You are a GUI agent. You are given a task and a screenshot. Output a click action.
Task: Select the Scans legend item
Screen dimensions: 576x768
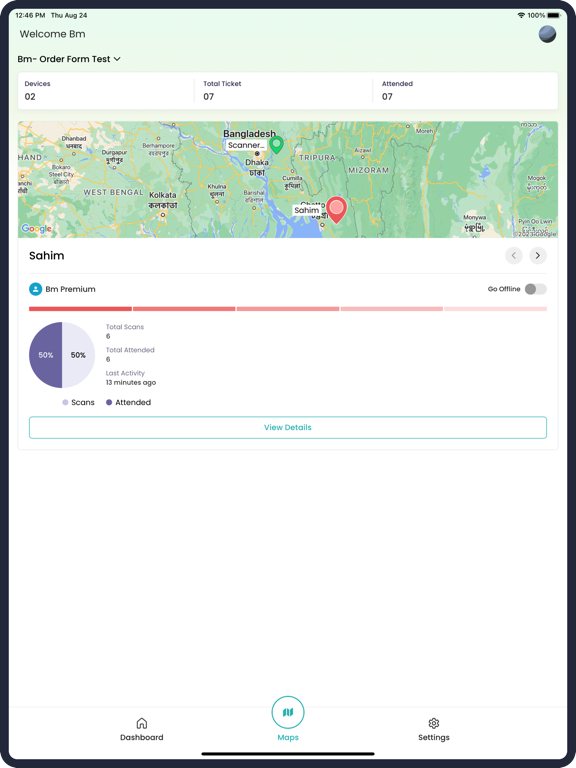click(x=78, y=402)
